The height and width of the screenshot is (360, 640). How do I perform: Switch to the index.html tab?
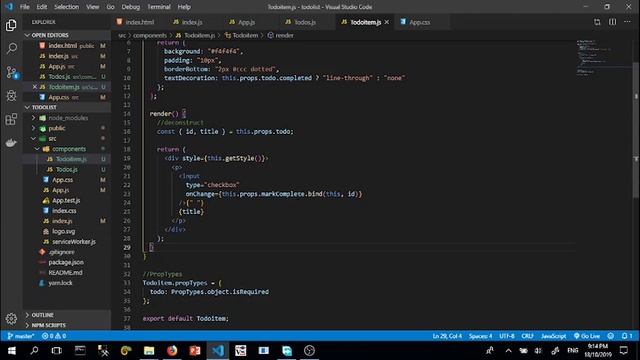[x=139, y=22]
